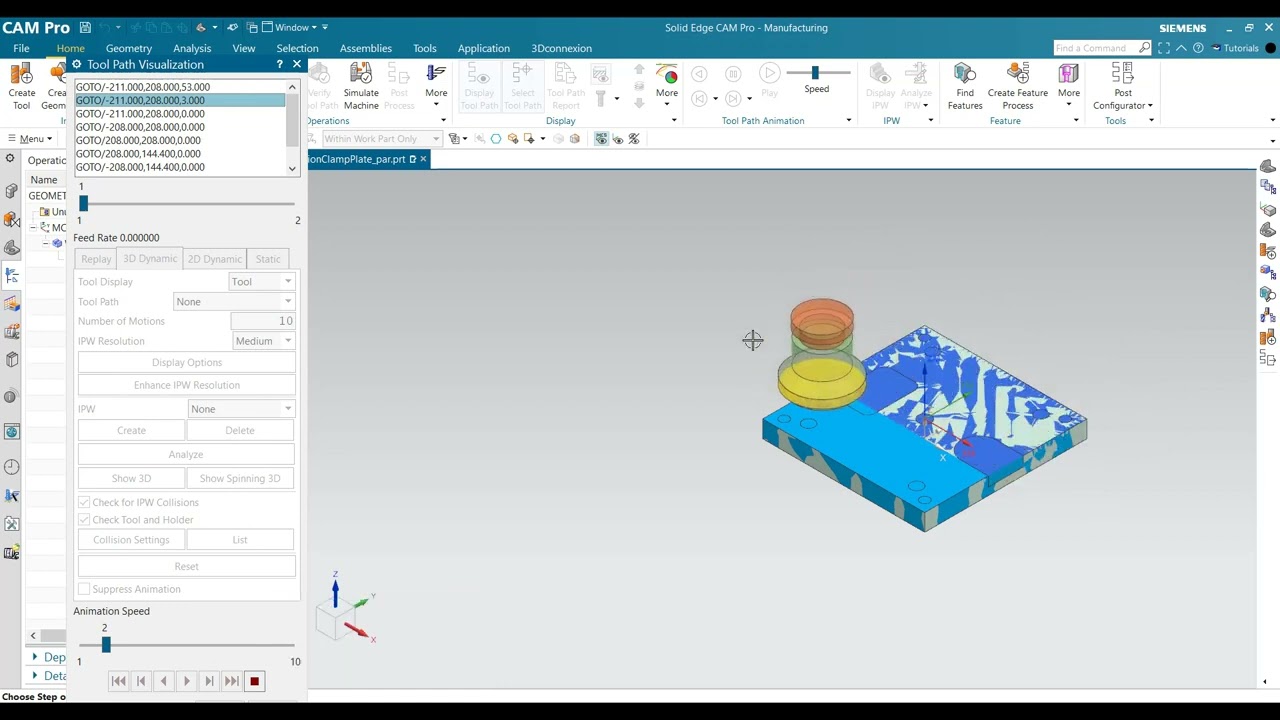Image resolution: width=1280 pixels, height=720 pixels.
Task: Click the tool path position slider handle
Action: click(x=83, y=204)
